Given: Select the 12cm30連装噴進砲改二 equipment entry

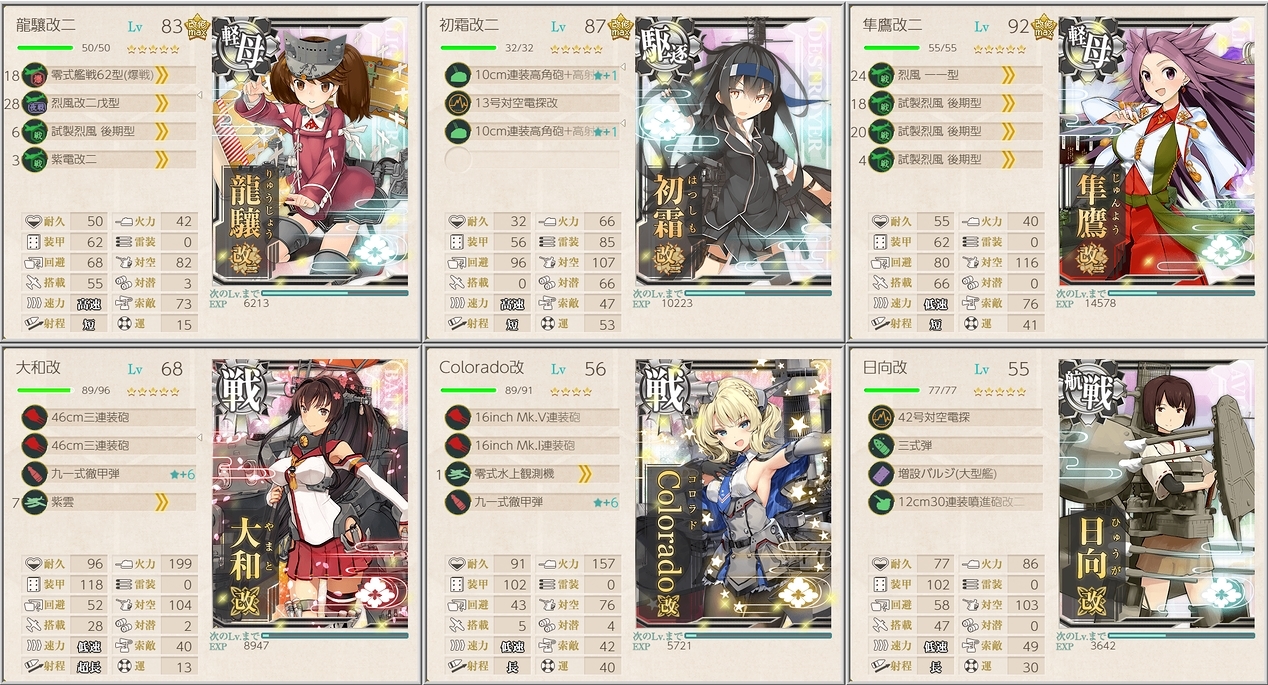Looking at the screenshot, I should 955,501.
